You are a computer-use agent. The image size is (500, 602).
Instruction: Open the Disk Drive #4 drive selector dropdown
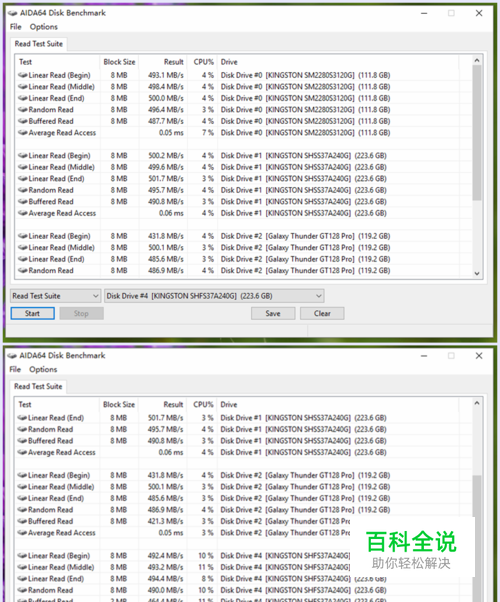[x=214, y=296]
